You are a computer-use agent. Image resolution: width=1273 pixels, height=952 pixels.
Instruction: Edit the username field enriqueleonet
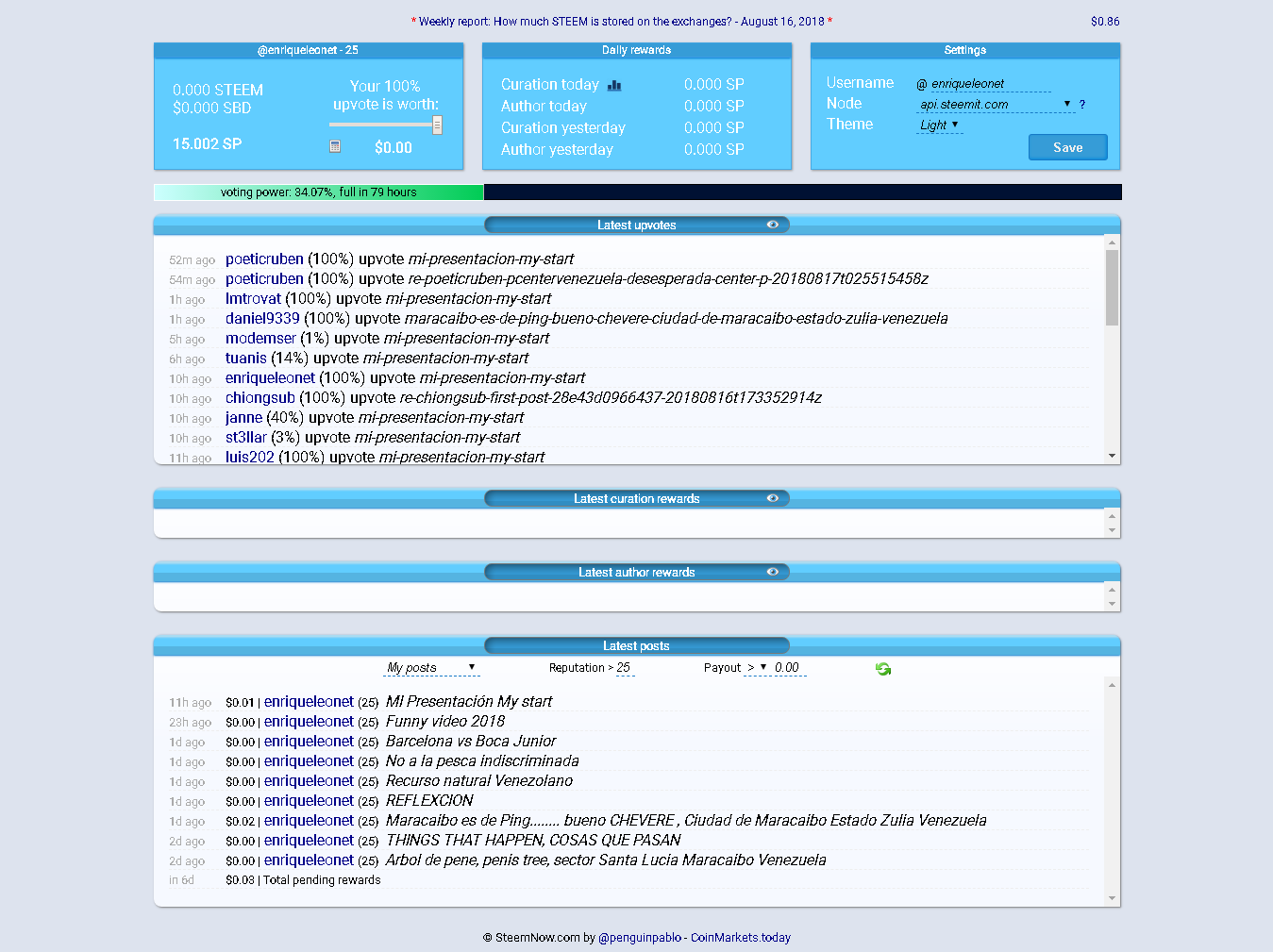pos(990,84)
